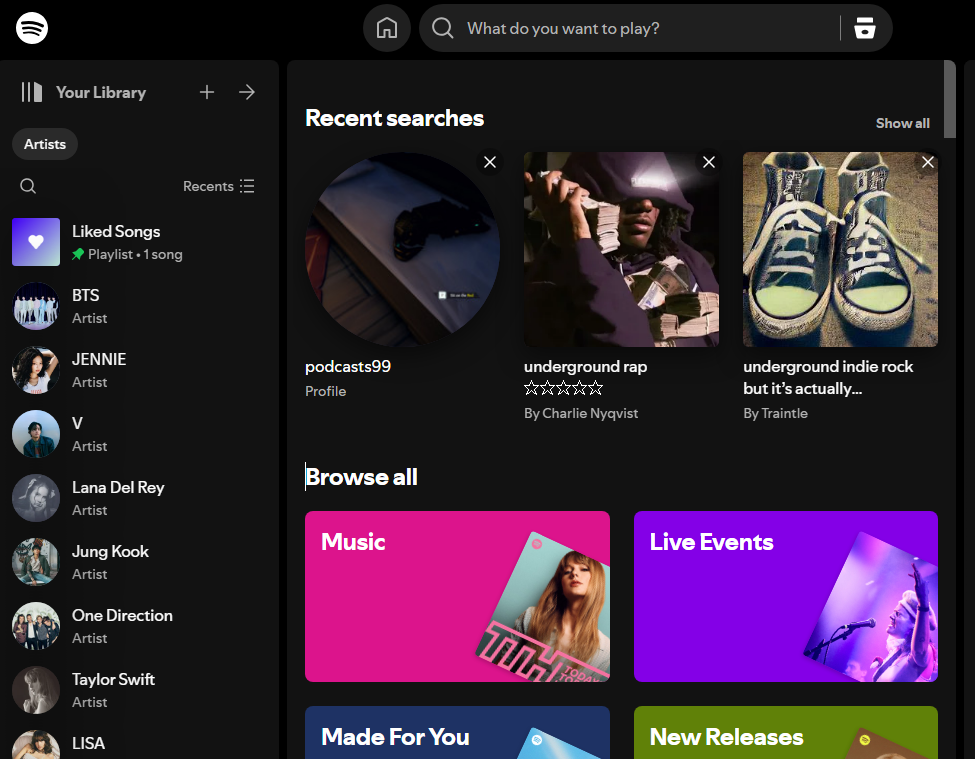Open Lana Del Rey artist page
975x759 pixels.
click(139, 498)
